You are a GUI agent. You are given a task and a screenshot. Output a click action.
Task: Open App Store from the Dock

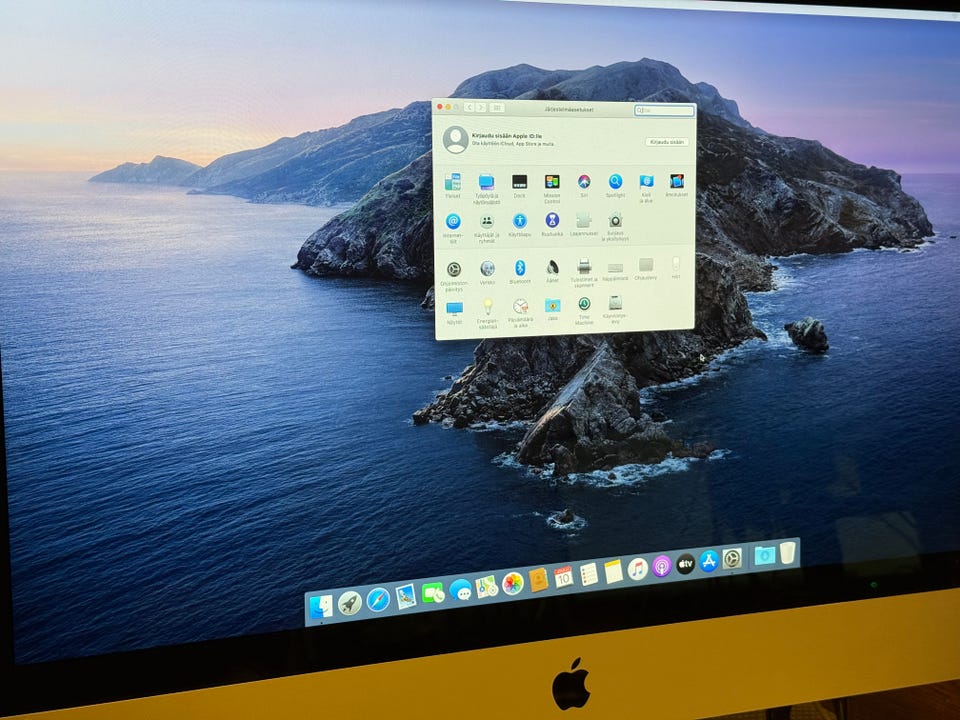point(708,561)
